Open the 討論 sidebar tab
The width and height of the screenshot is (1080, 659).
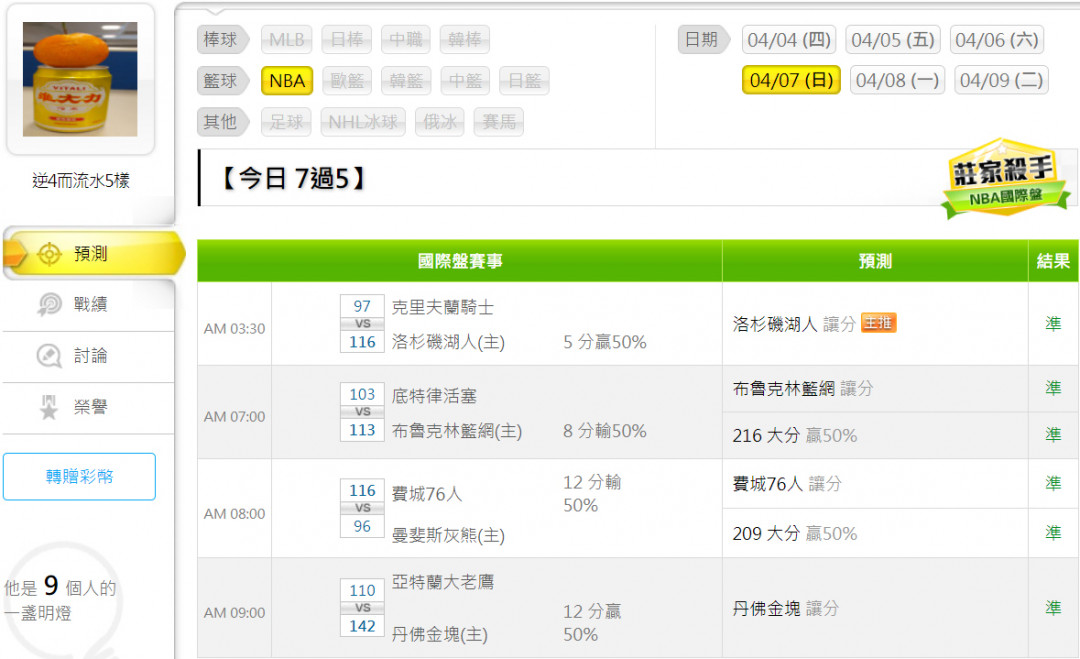point(89,356)
